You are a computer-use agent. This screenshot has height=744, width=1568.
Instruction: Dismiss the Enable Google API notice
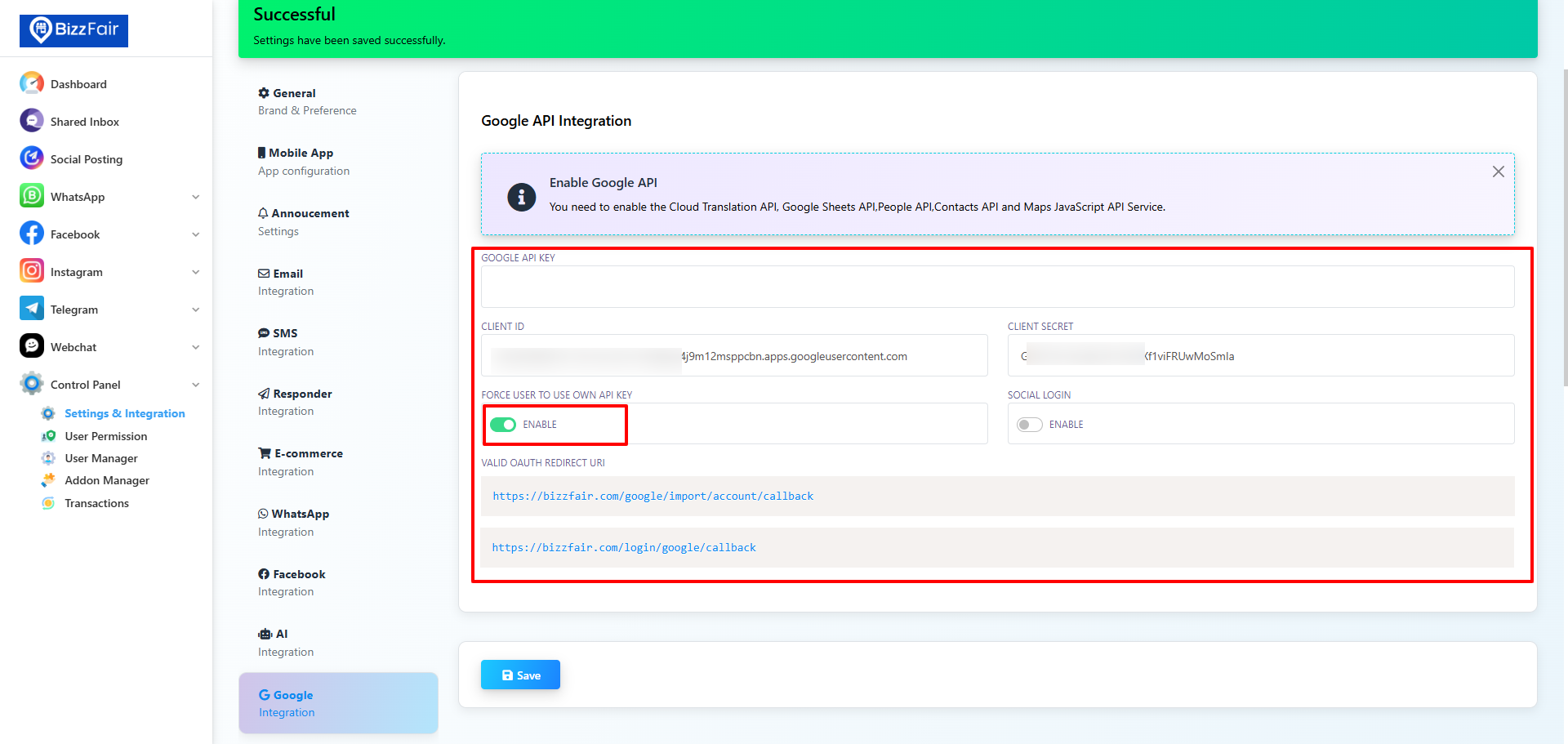pos(1498,172)
